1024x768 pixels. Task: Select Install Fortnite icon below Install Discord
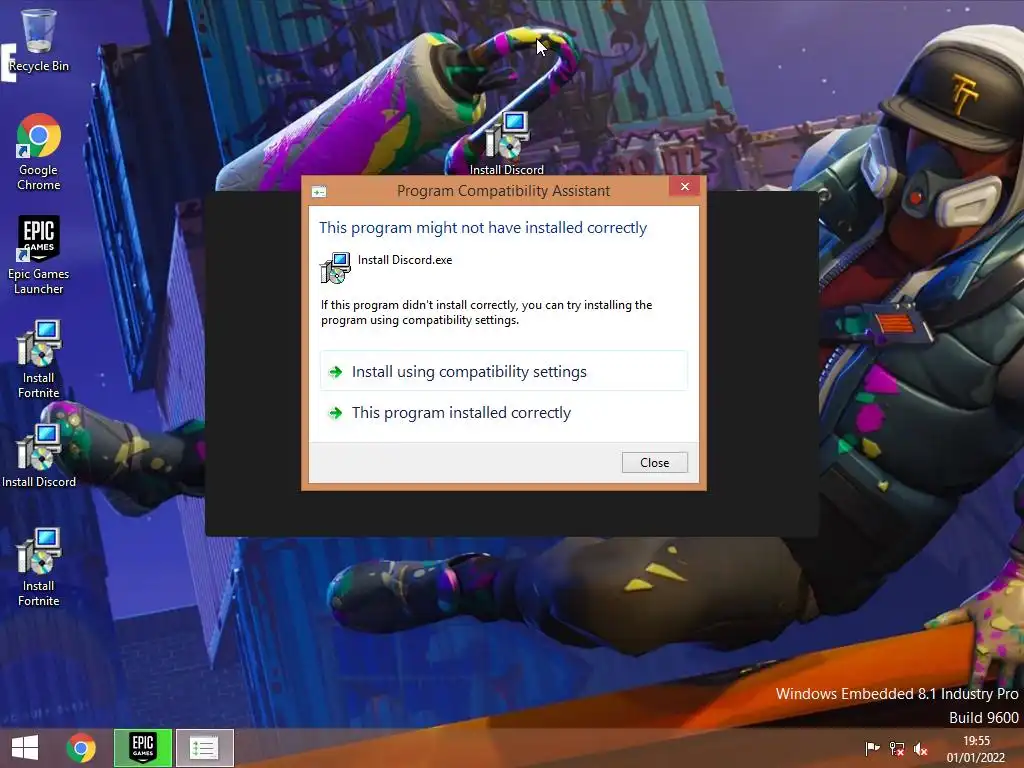pyautogui.click(x=39, y=567)
